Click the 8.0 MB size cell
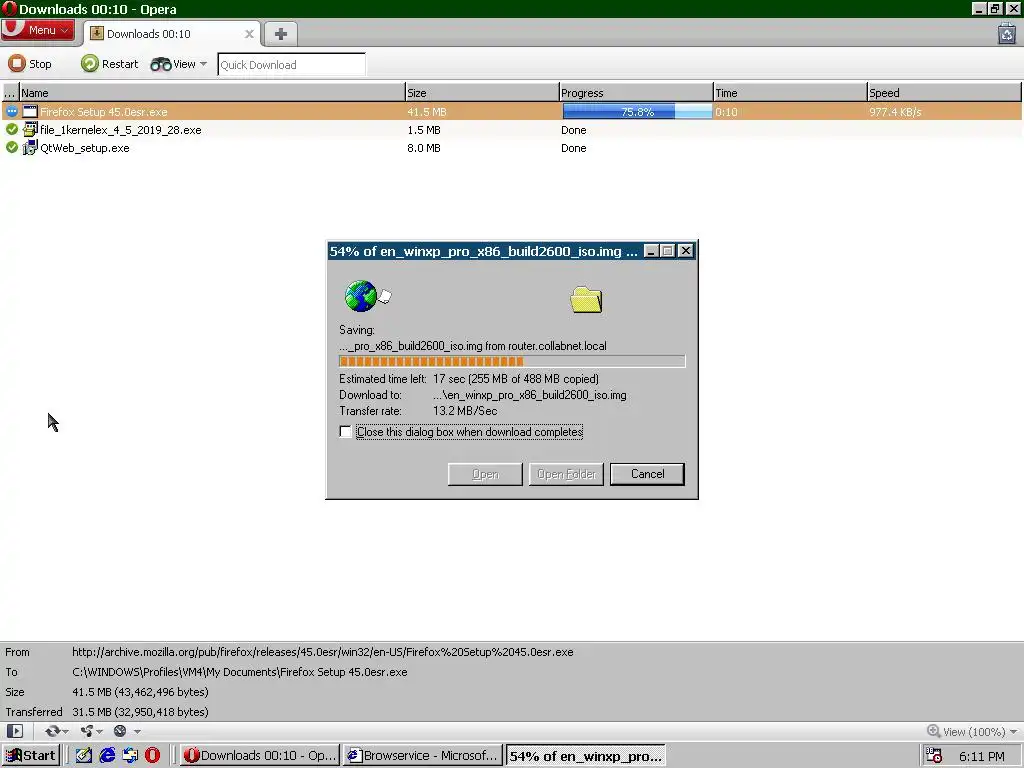Screen dimensions: 1024x768 424,148
